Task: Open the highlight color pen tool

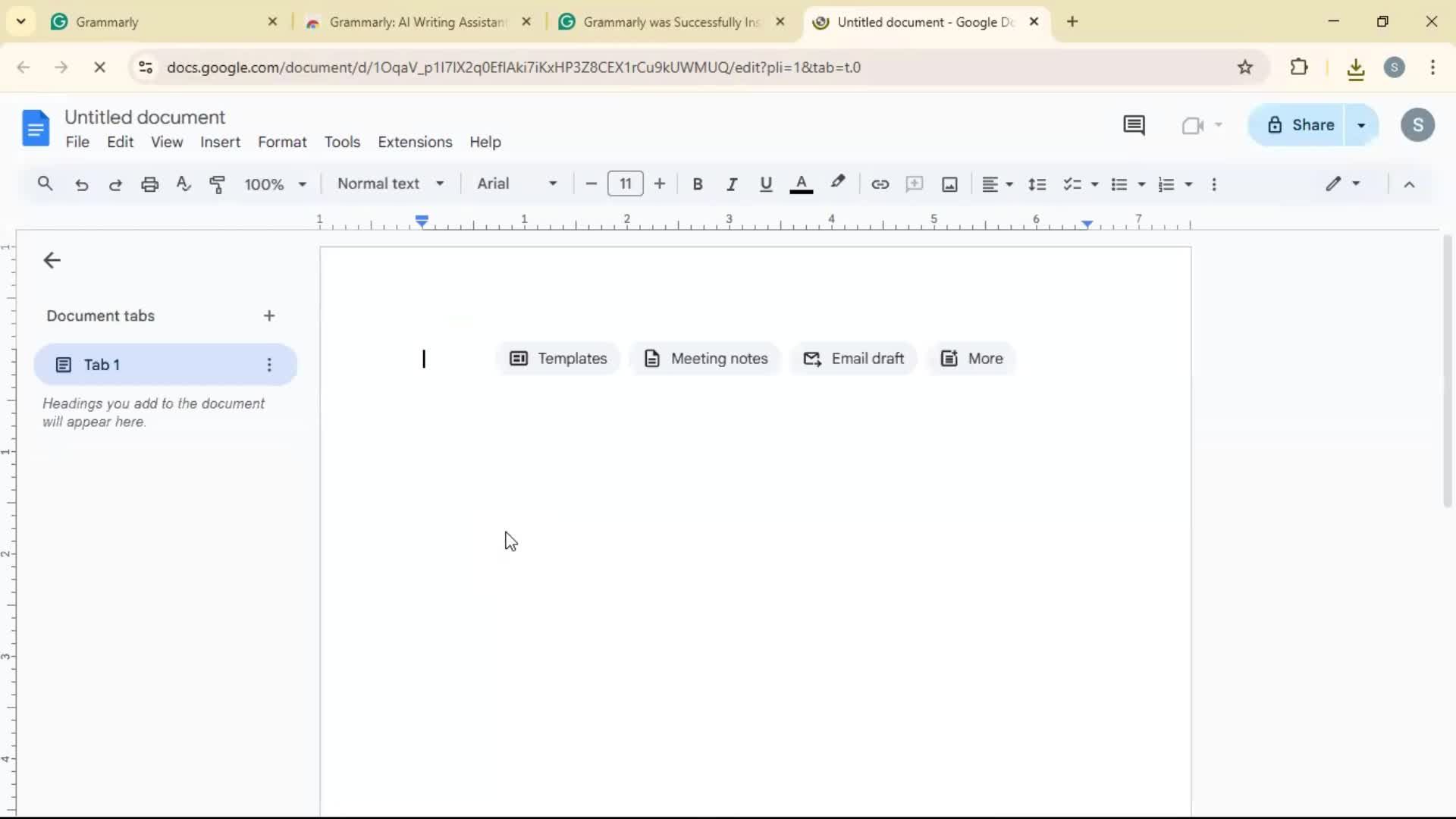Action: (x=837, y=183)
